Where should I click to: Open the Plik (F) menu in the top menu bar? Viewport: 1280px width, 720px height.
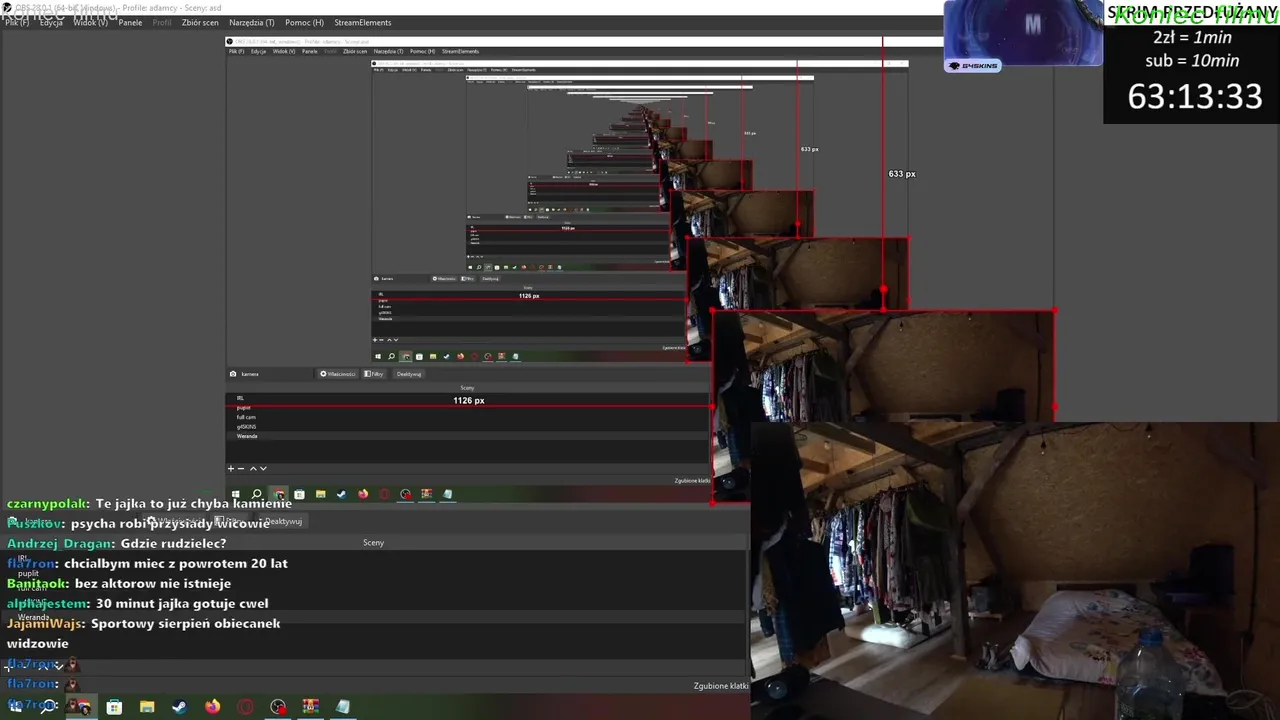(17, 22)
